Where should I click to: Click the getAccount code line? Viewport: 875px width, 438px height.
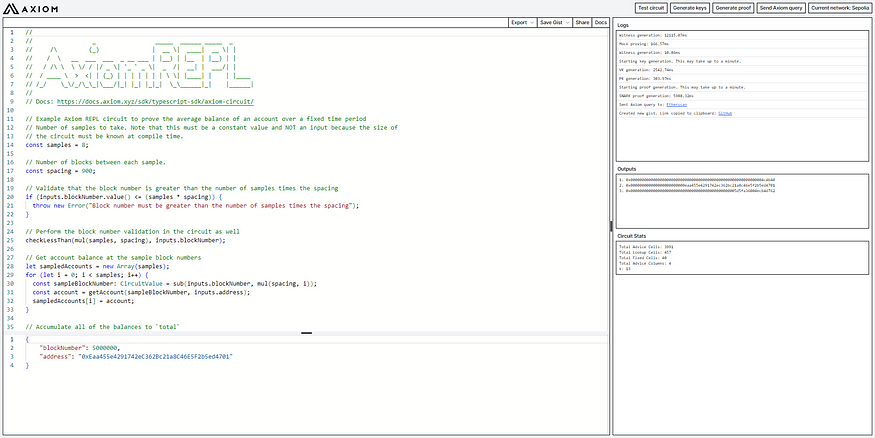(141, 292)
